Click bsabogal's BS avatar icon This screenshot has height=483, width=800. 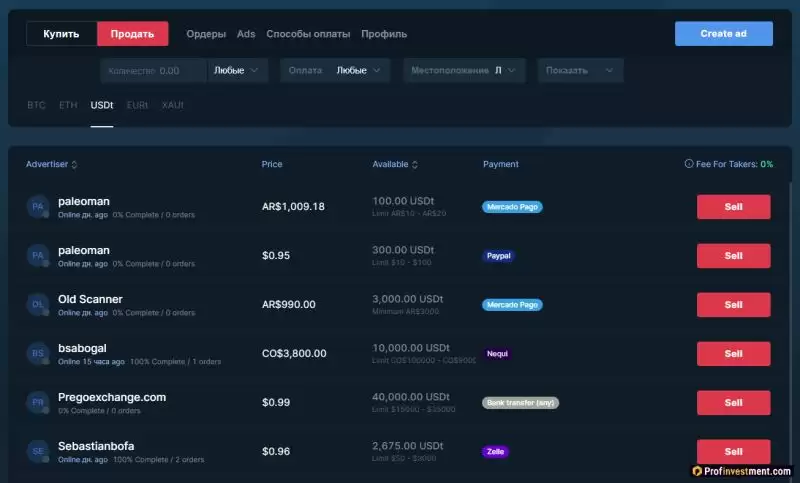[38, 354]
